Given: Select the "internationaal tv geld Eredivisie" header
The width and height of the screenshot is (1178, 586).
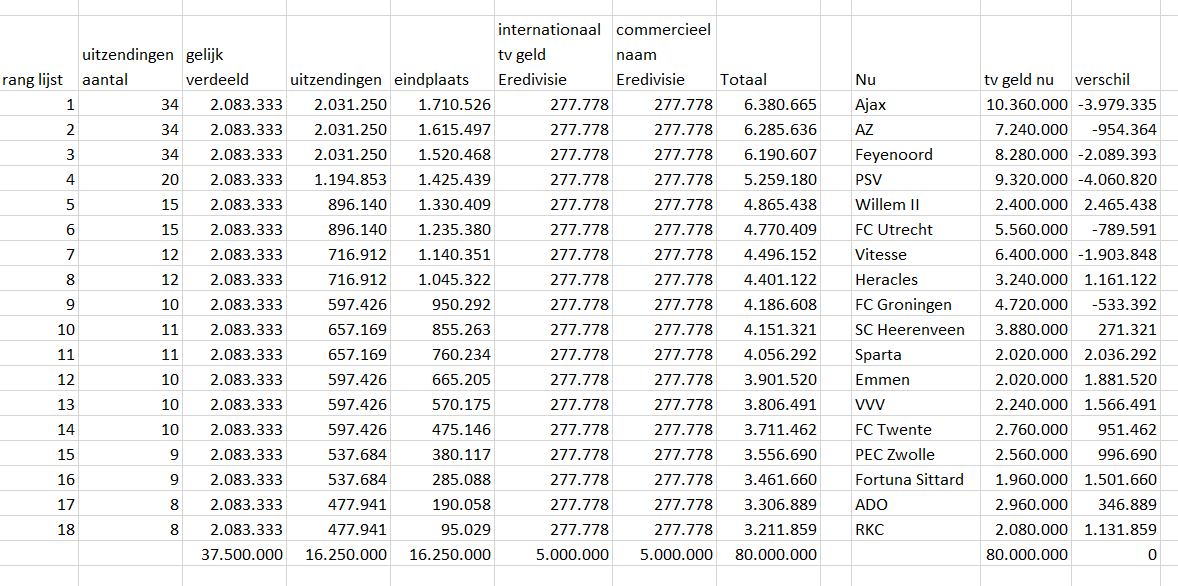Looking at the screenshot, I should 553,54.
